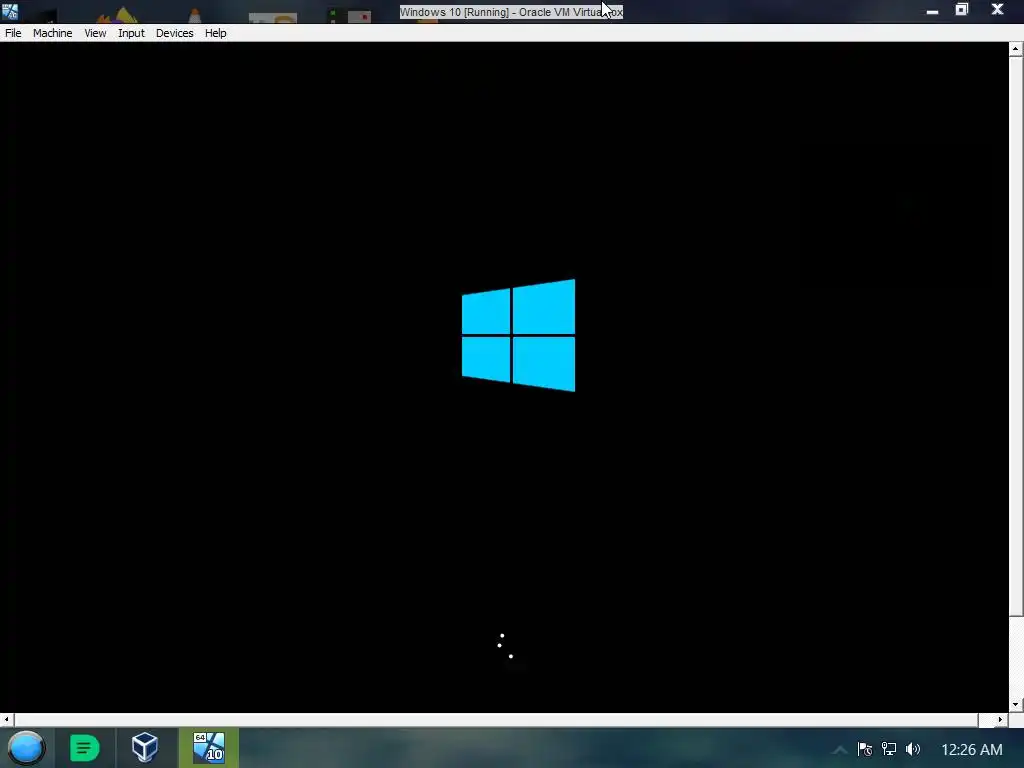The height and width of the screenshot is (768, 1024).
Task: Open VirtualBox Manager cube icon on taskbar
Action: click(145, 748)
